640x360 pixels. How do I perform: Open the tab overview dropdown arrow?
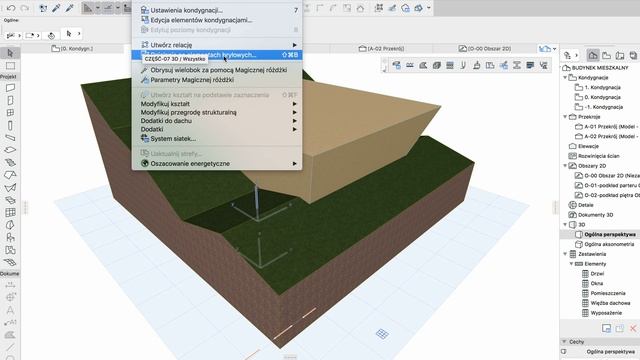(x=554, y=49)
